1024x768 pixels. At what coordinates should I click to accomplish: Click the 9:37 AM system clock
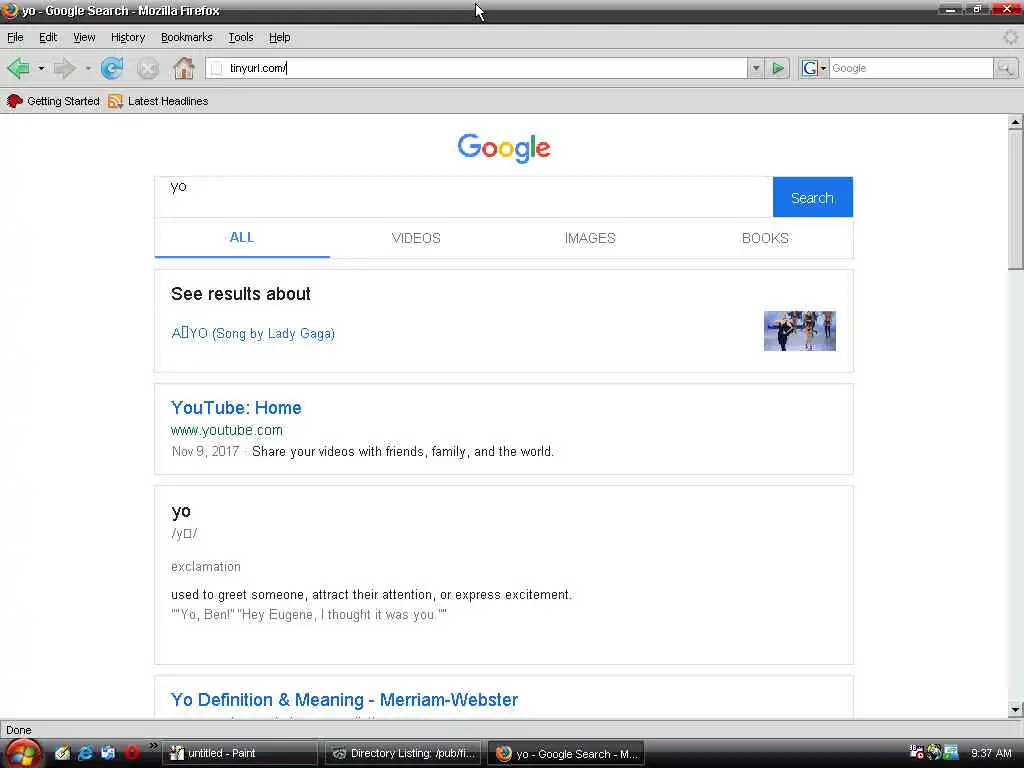(991, 754)
